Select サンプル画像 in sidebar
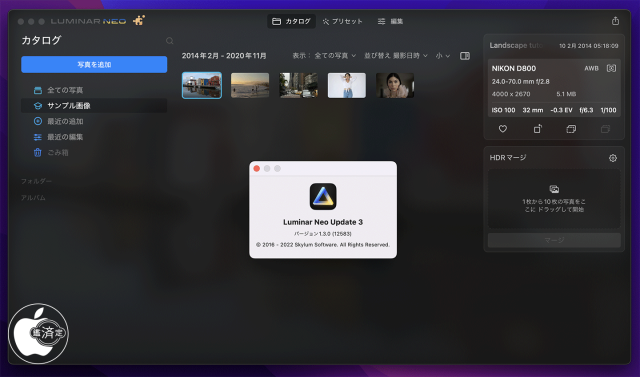Image resolution: width=640 pixels, height=377 pixels. [x=94, y=106]
